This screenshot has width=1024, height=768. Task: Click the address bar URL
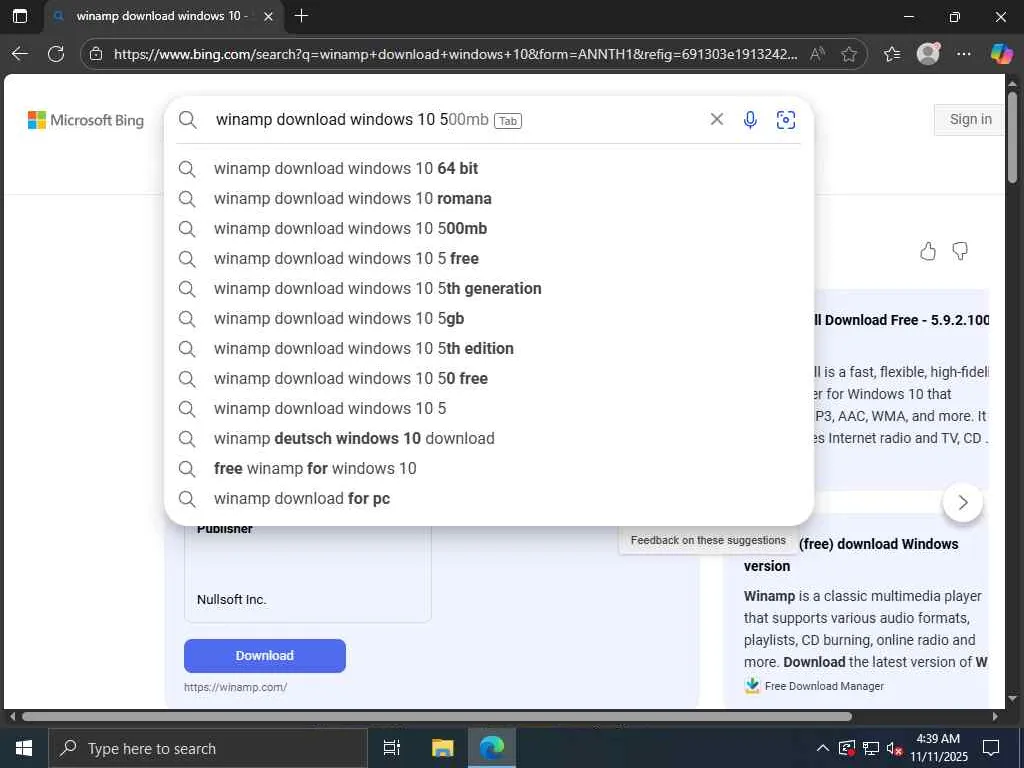455,54
